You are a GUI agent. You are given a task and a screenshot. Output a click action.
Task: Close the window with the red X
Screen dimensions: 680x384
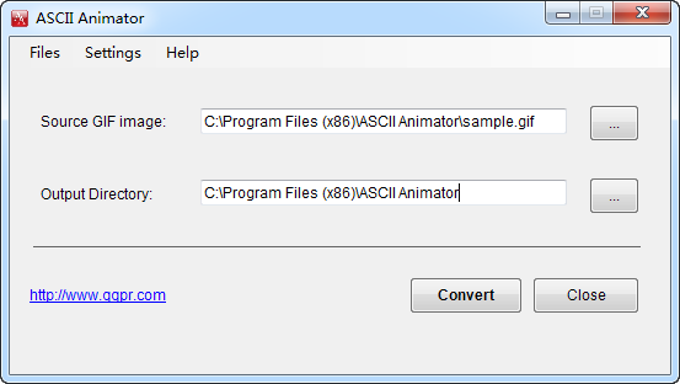(x=642, y=13)
